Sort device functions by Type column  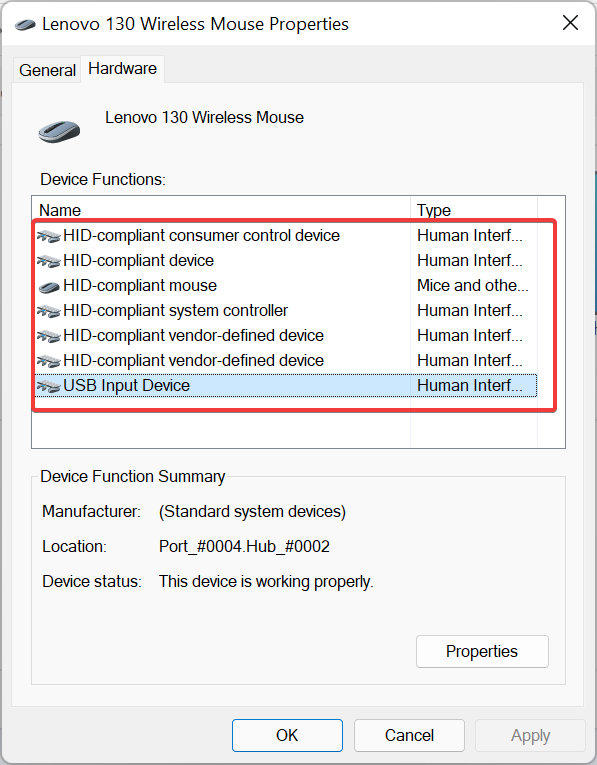474,210
